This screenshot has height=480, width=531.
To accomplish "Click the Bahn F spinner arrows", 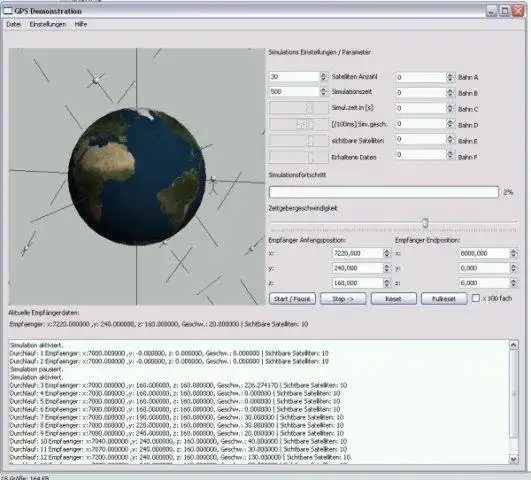I will pos(450,155).
